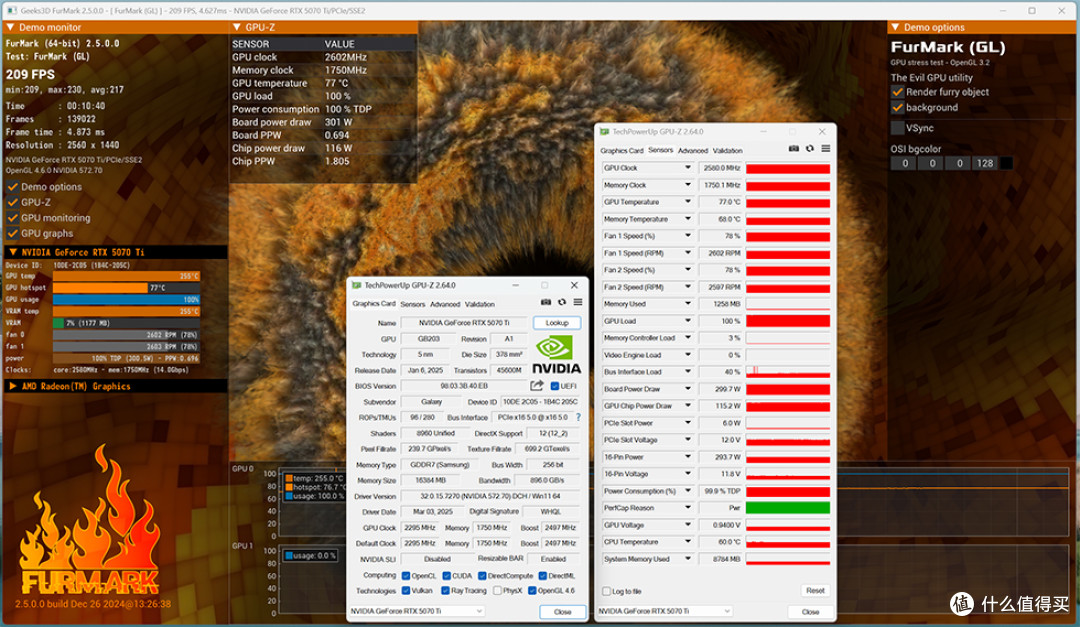Click the PerfCap Reason green bar
The image size is (1080, 627).
tap(788, 508)
